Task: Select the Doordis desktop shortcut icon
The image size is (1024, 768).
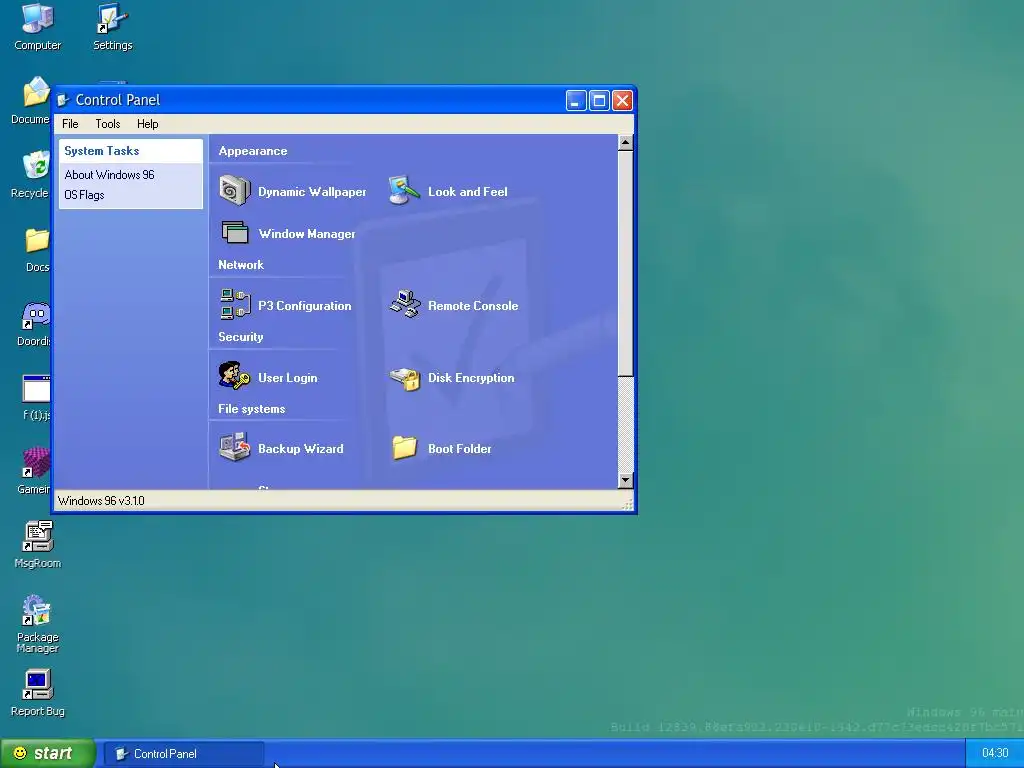Action: click(36, 315)
